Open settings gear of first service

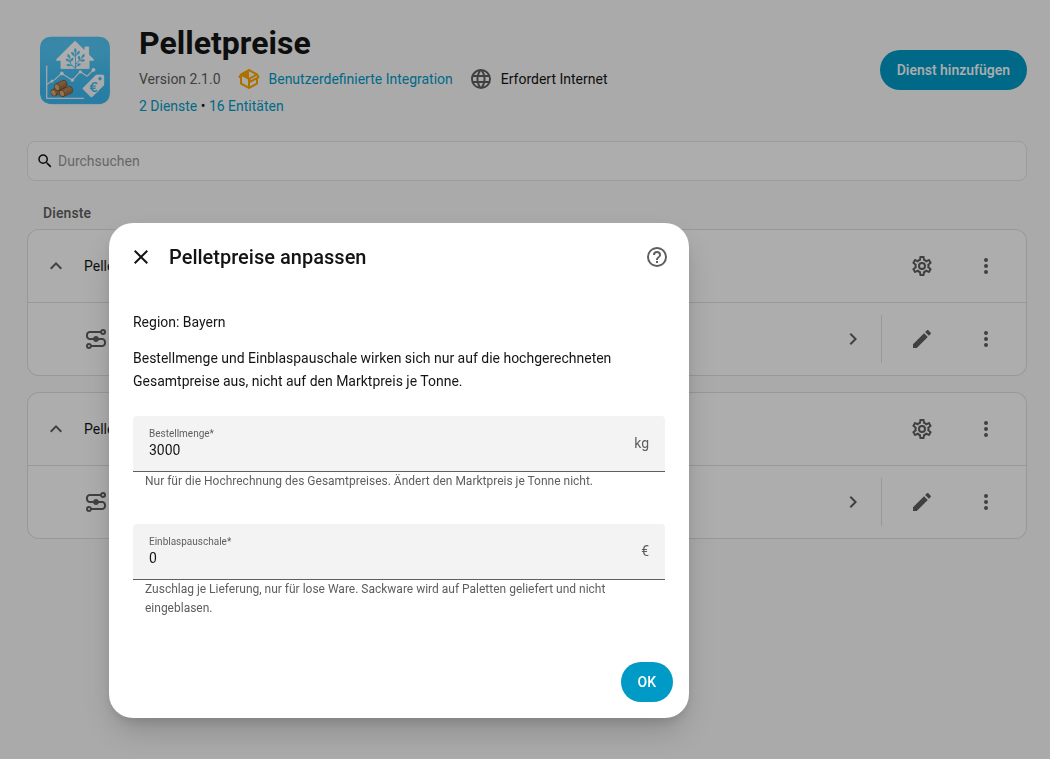(x=921, y=266)
